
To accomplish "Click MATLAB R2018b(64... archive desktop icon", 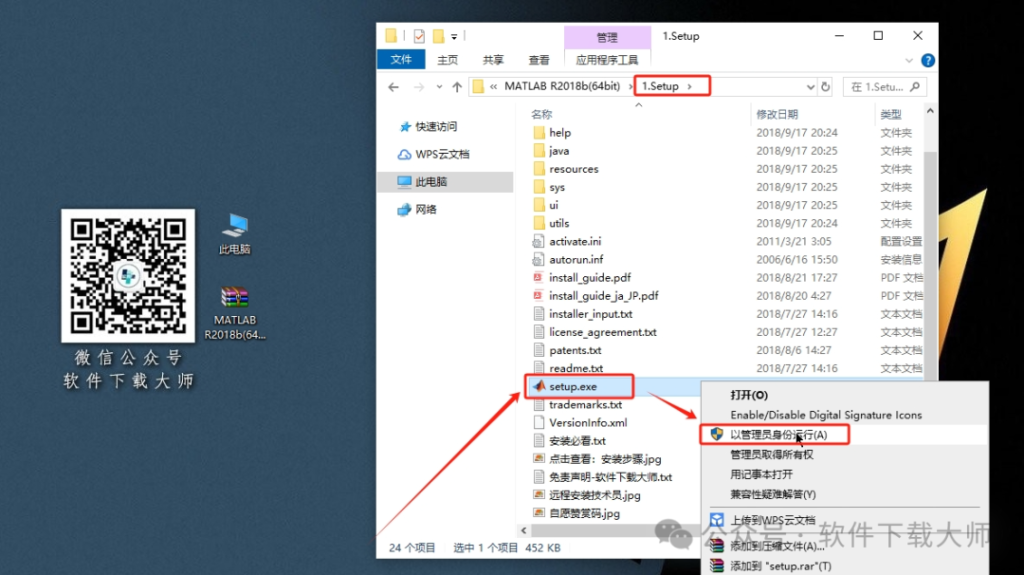I will 235,314.
